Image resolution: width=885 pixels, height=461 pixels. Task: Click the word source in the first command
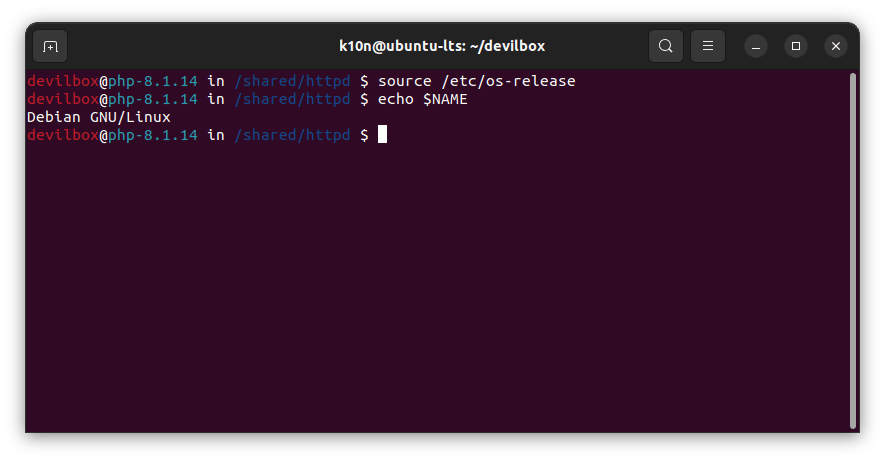point(403,81)
